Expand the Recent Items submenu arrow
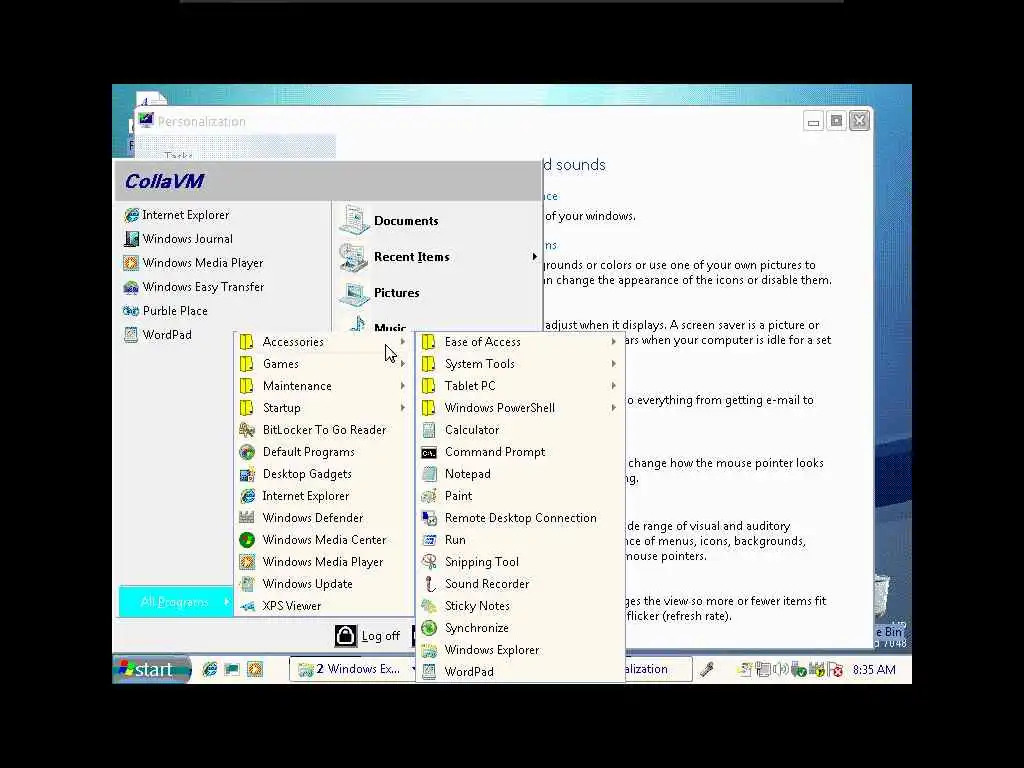 coord(534,257)
